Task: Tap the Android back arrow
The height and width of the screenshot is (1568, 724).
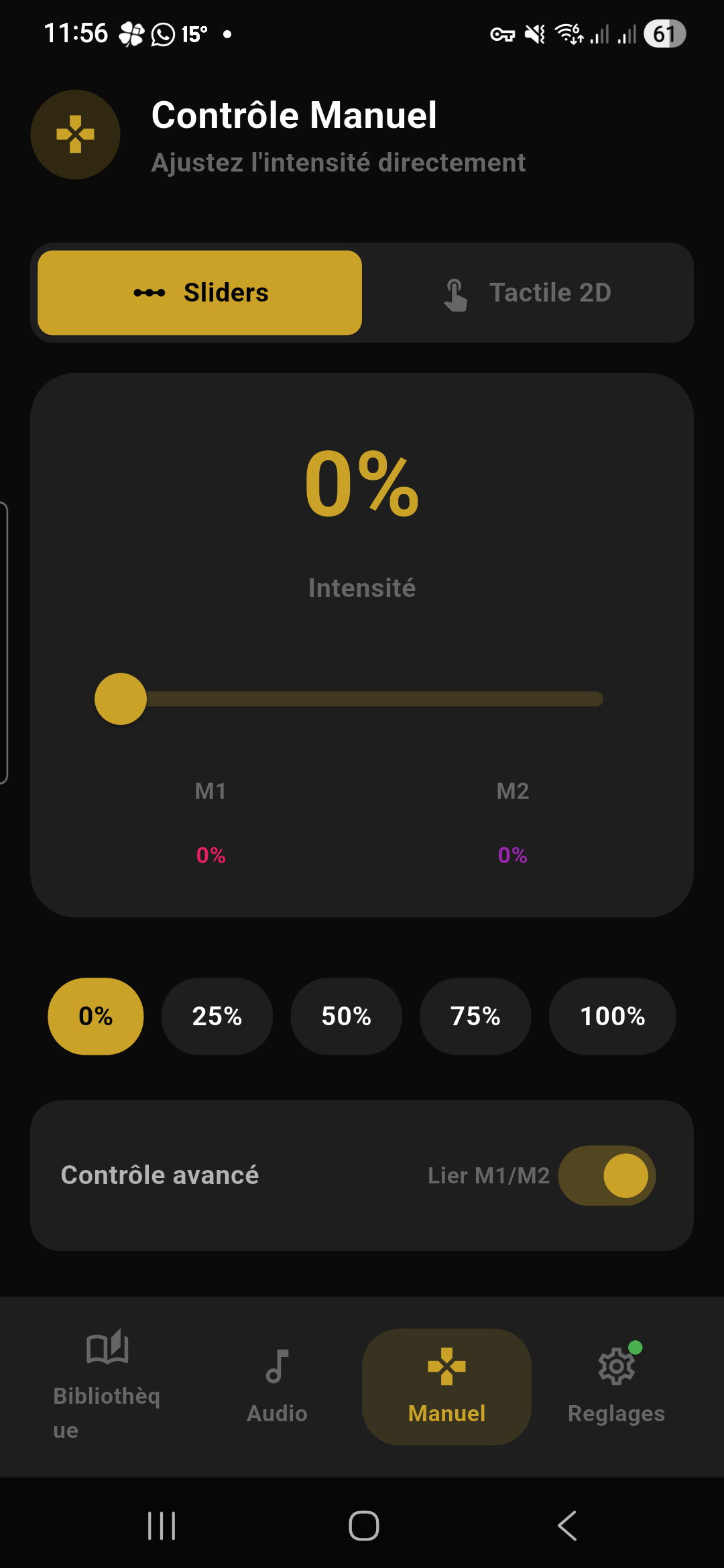Action: pyautogui.click(x=566, y=1526)
